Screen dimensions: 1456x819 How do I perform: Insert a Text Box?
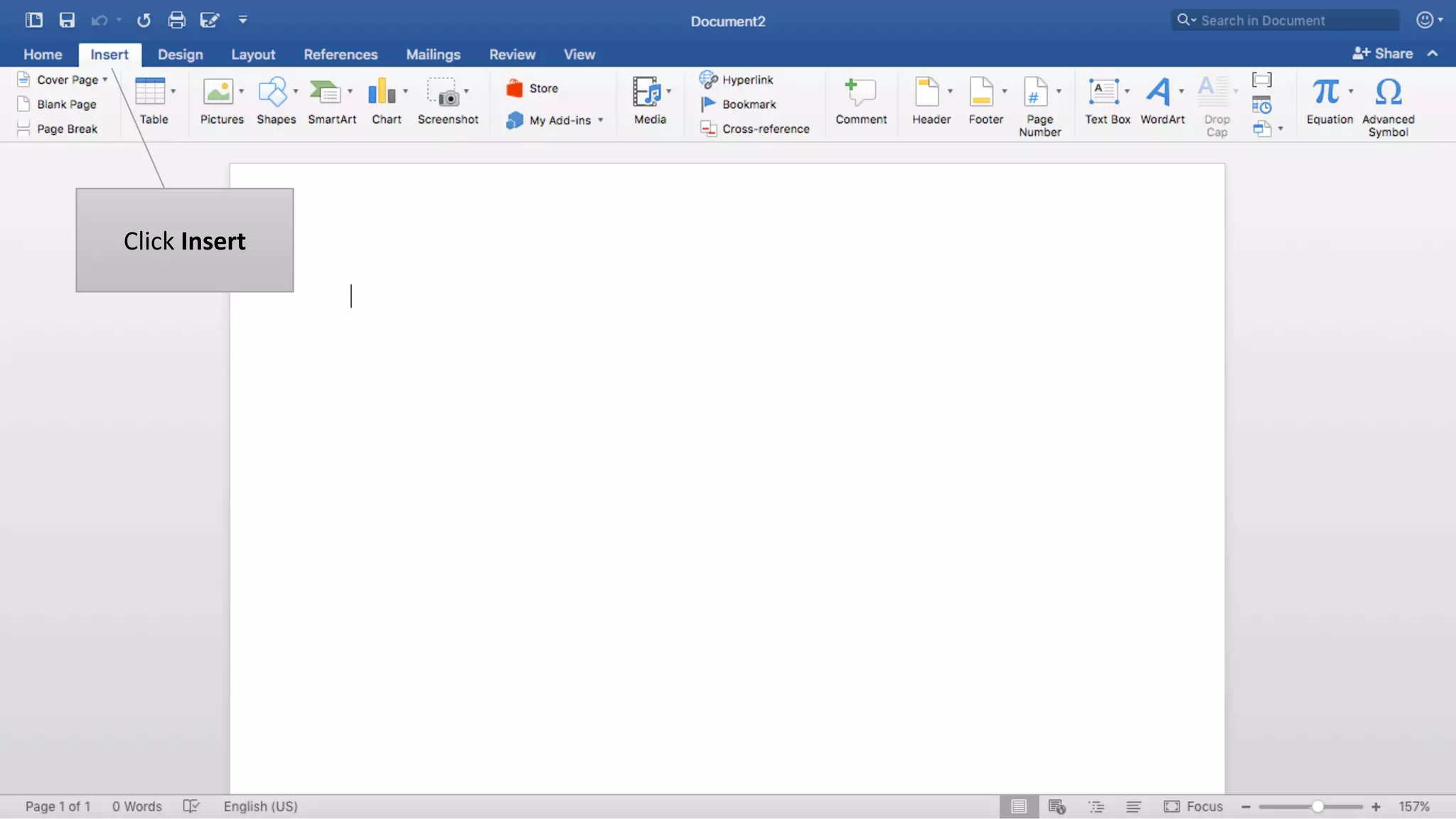click(x=1103, y=92)
